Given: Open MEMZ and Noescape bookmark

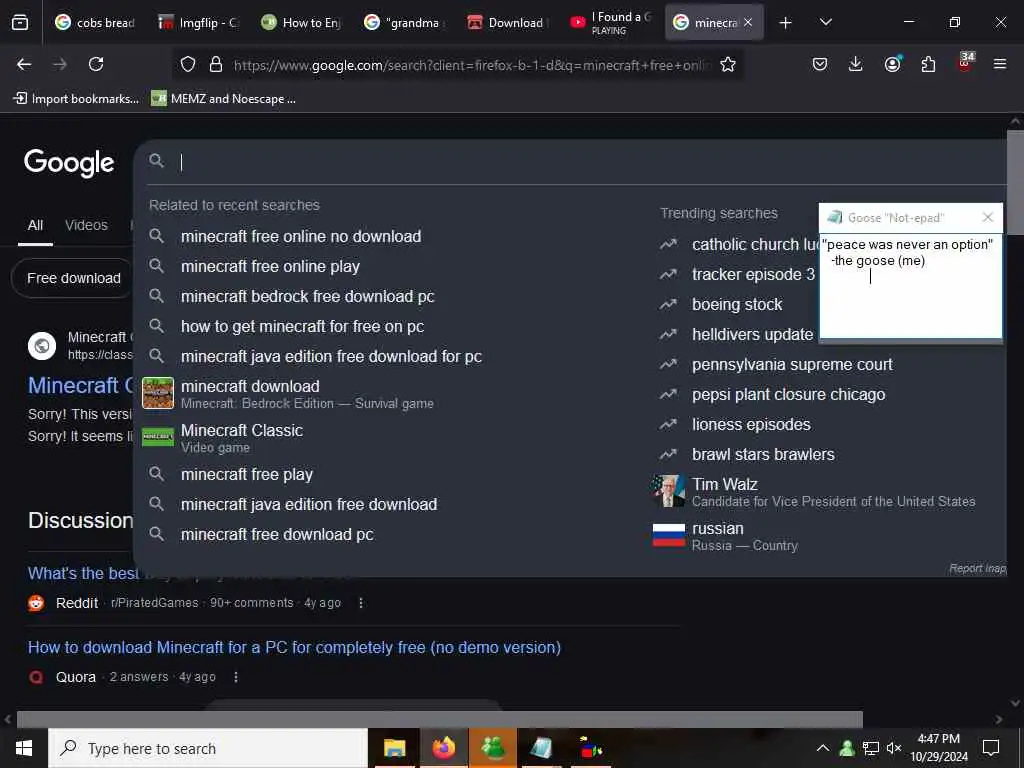Looking at the screenshot, I should point(224,99).
